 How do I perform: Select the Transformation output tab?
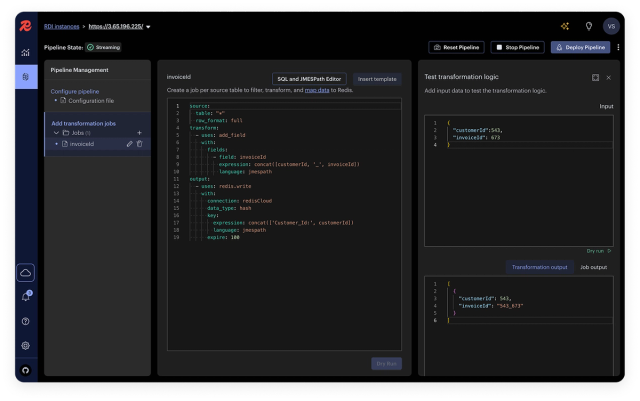540,267
